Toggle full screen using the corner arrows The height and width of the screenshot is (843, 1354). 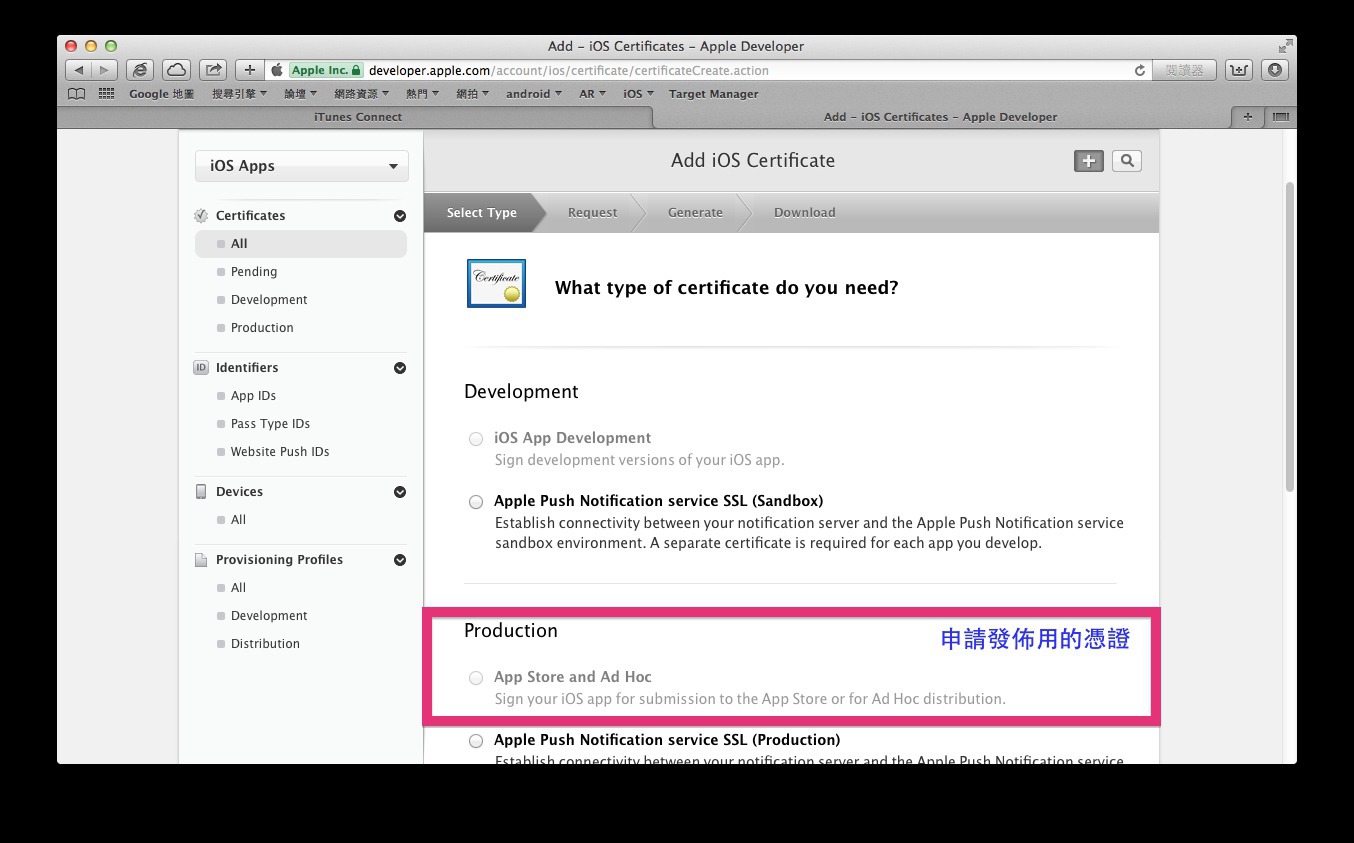click(x=1284, y=46)
